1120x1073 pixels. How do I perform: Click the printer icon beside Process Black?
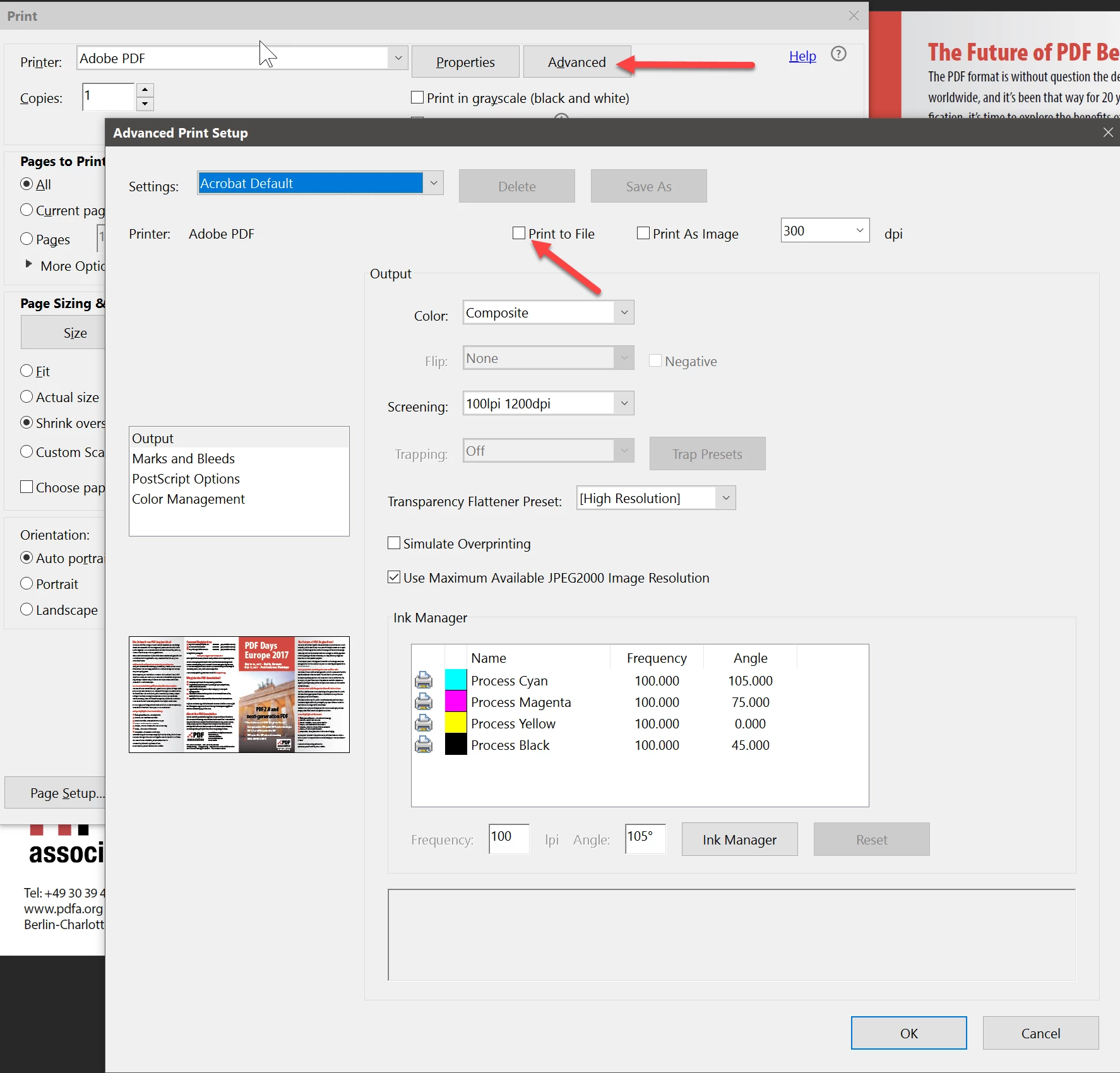[x=424, y=745]
